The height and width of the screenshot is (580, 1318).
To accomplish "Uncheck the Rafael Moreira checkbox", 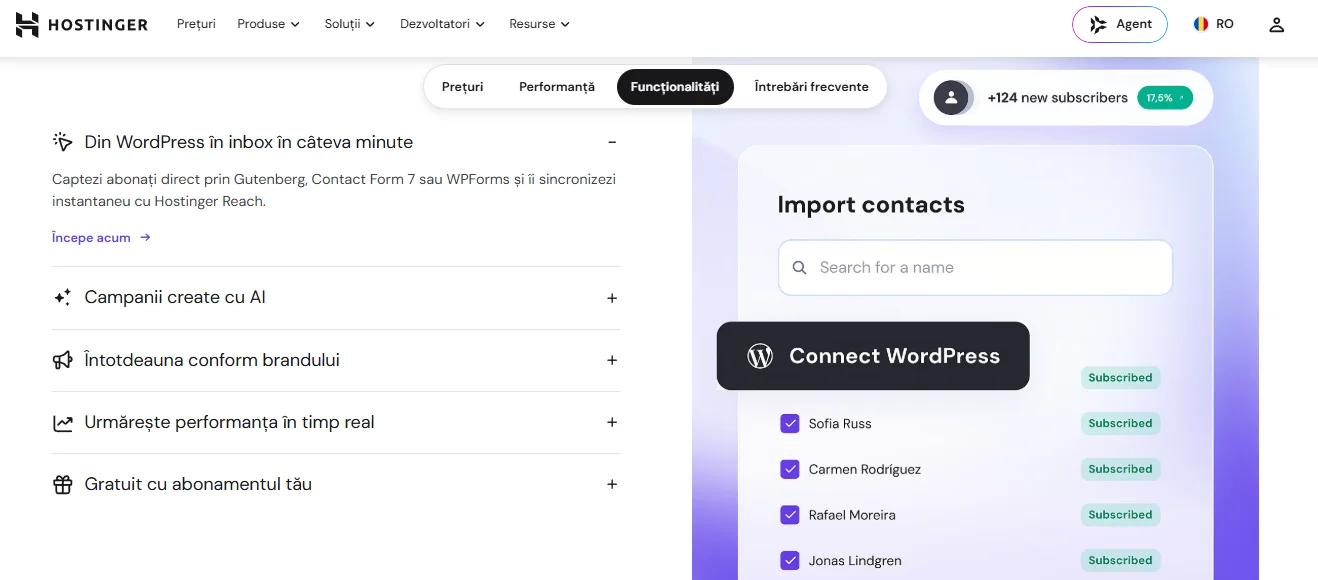I will pos(790,515).
